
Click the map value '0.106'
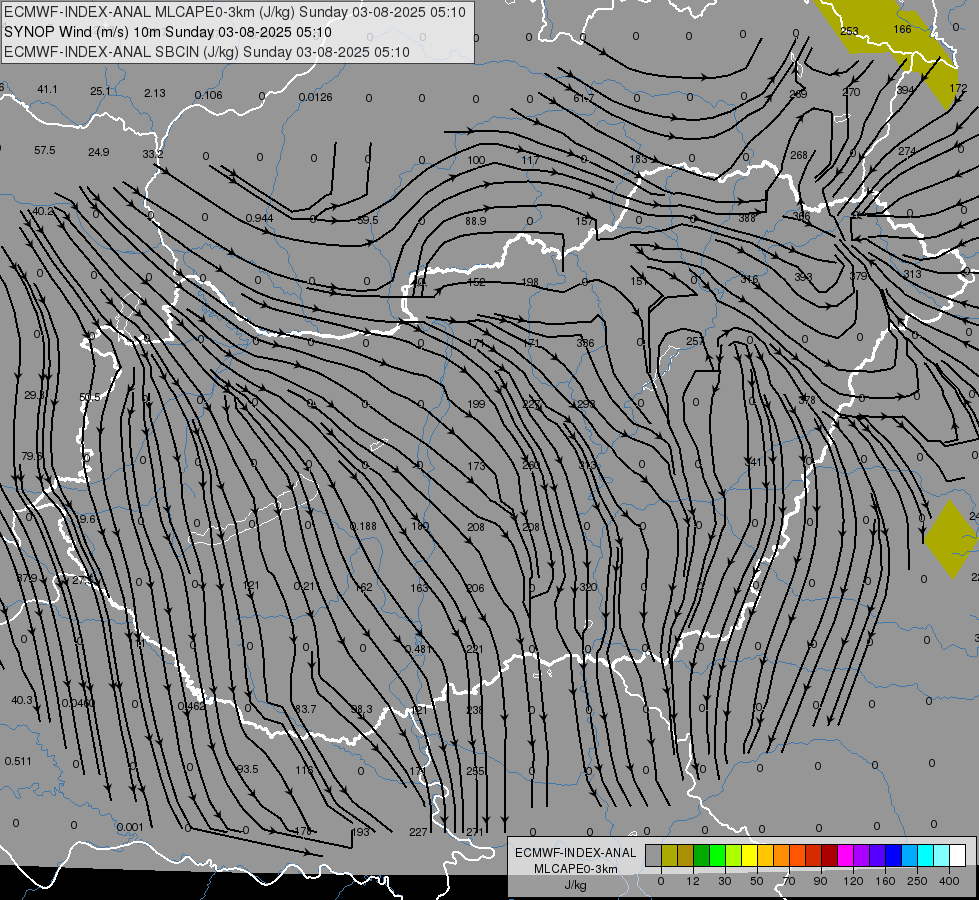point(209,95)
